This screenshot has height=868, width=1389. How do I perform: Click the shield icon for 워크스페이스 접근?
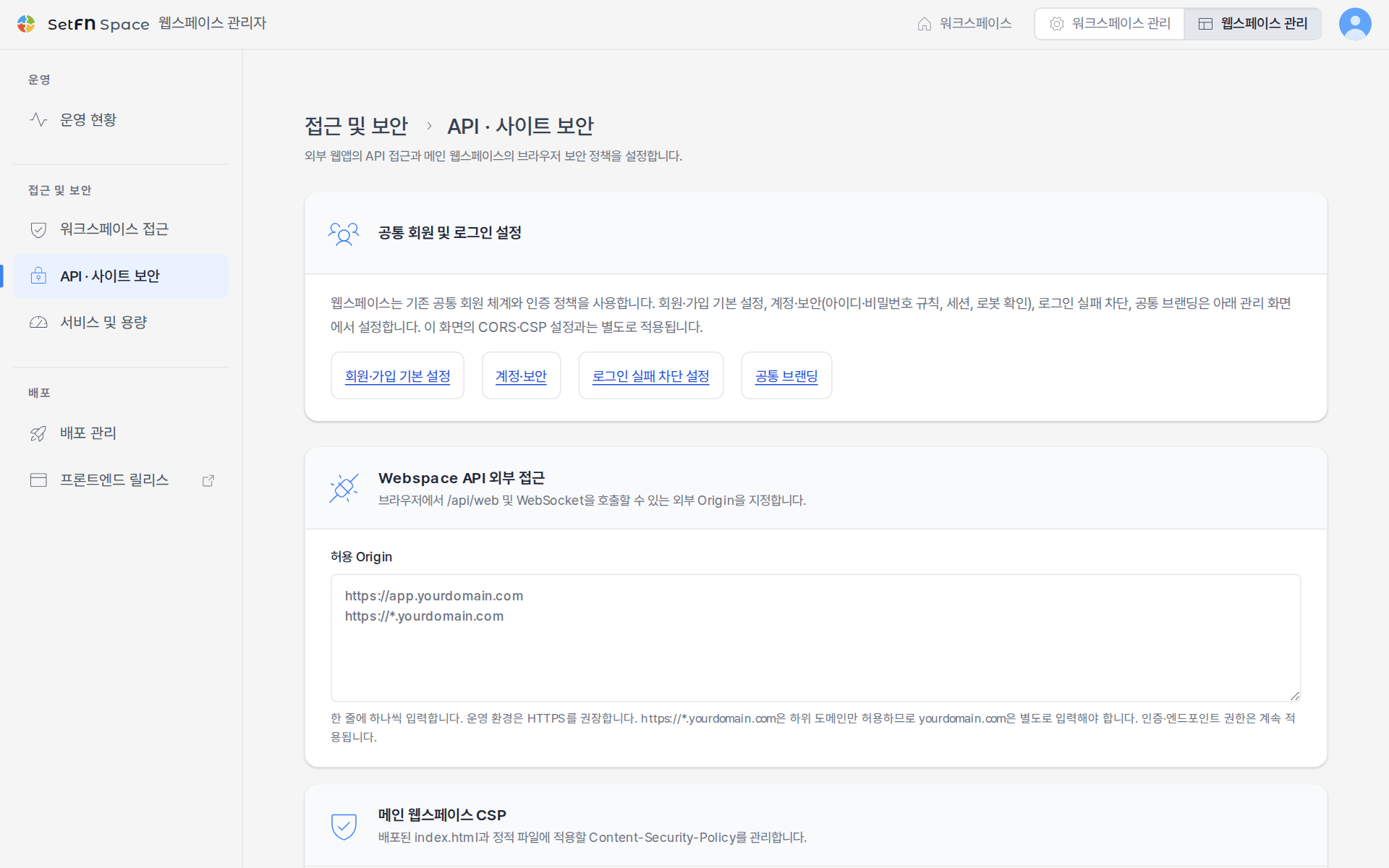(x=38, y=229)
